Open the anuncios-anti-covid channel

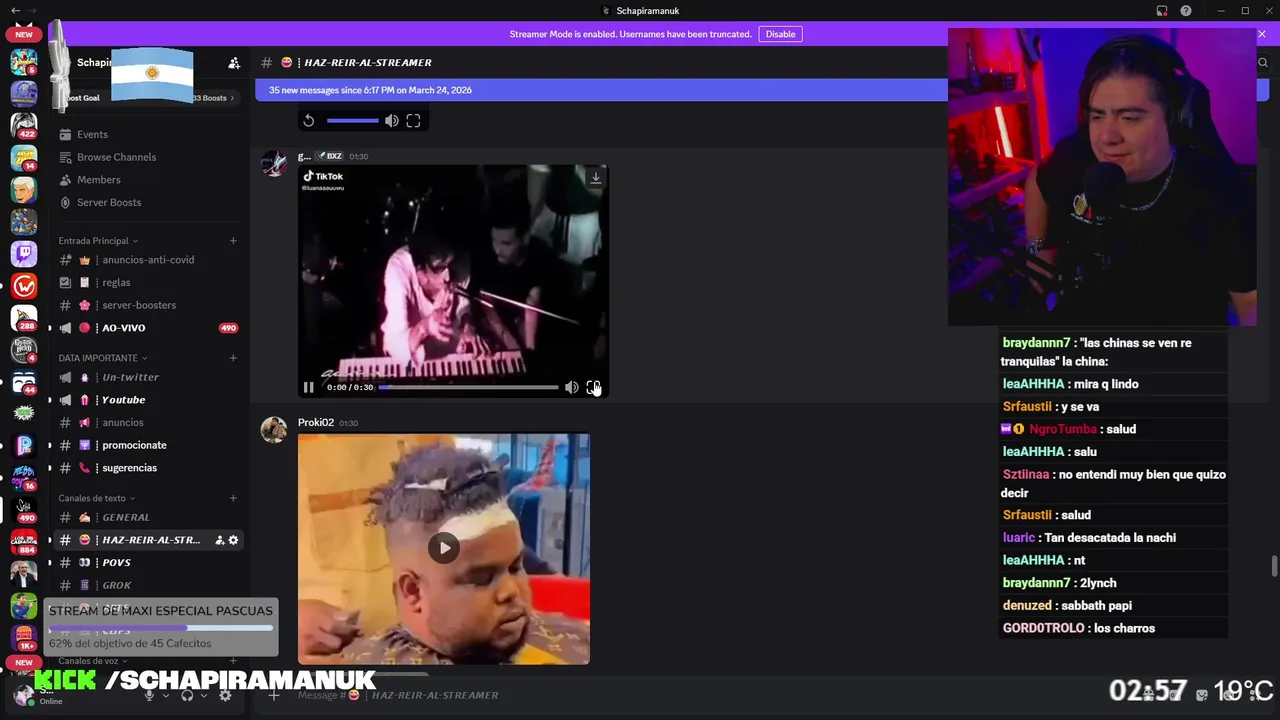point(148,260)
